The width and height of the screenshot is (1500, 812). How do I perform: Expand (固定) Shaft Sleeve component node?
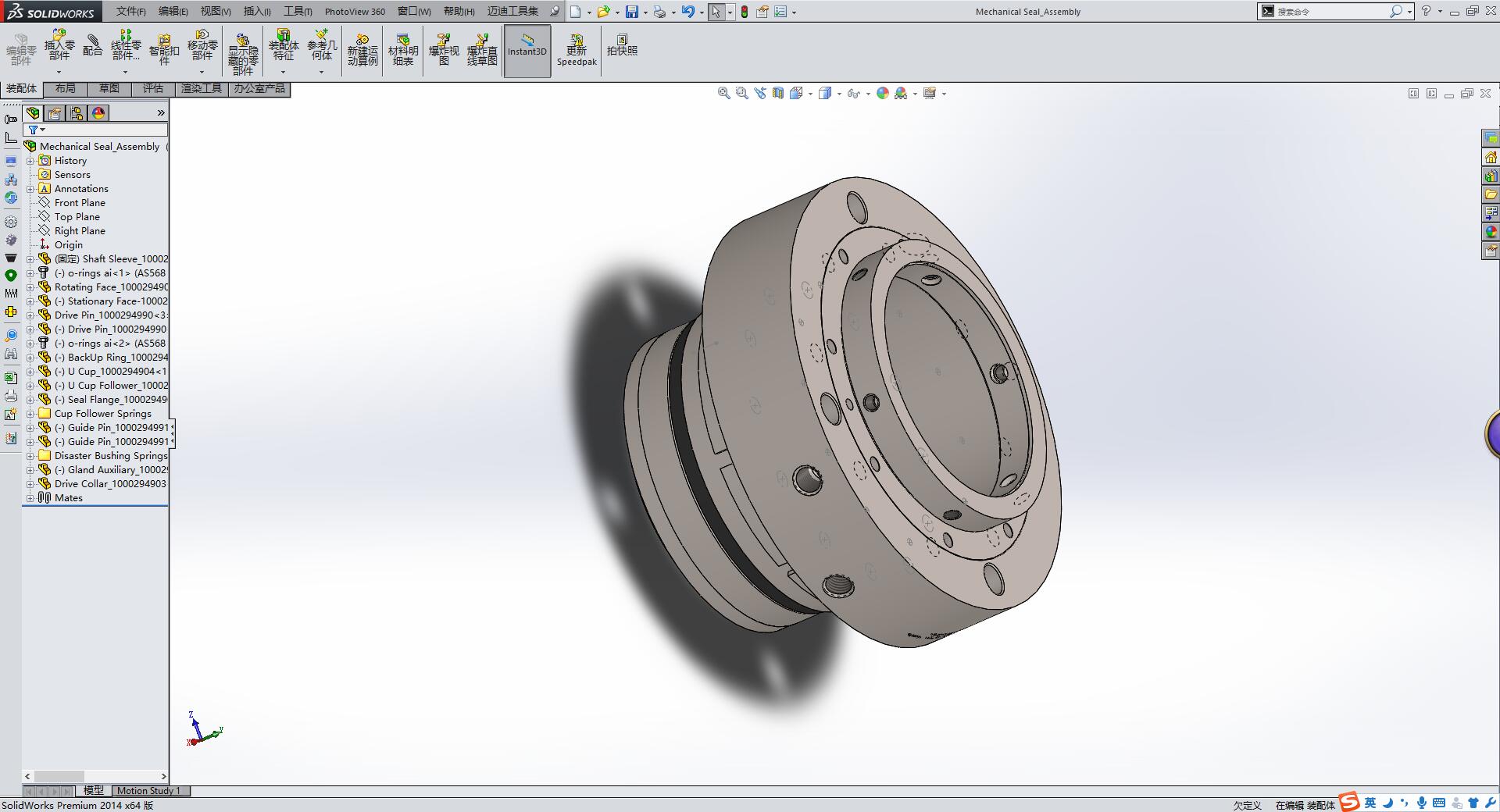30,259
